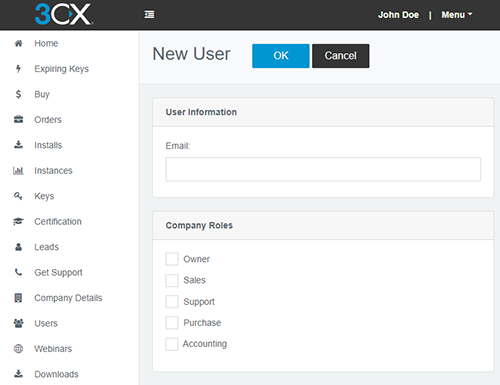This screenshot has width=500, height=385.
Task: Click the Users group icon
Action: click(18, 323)
